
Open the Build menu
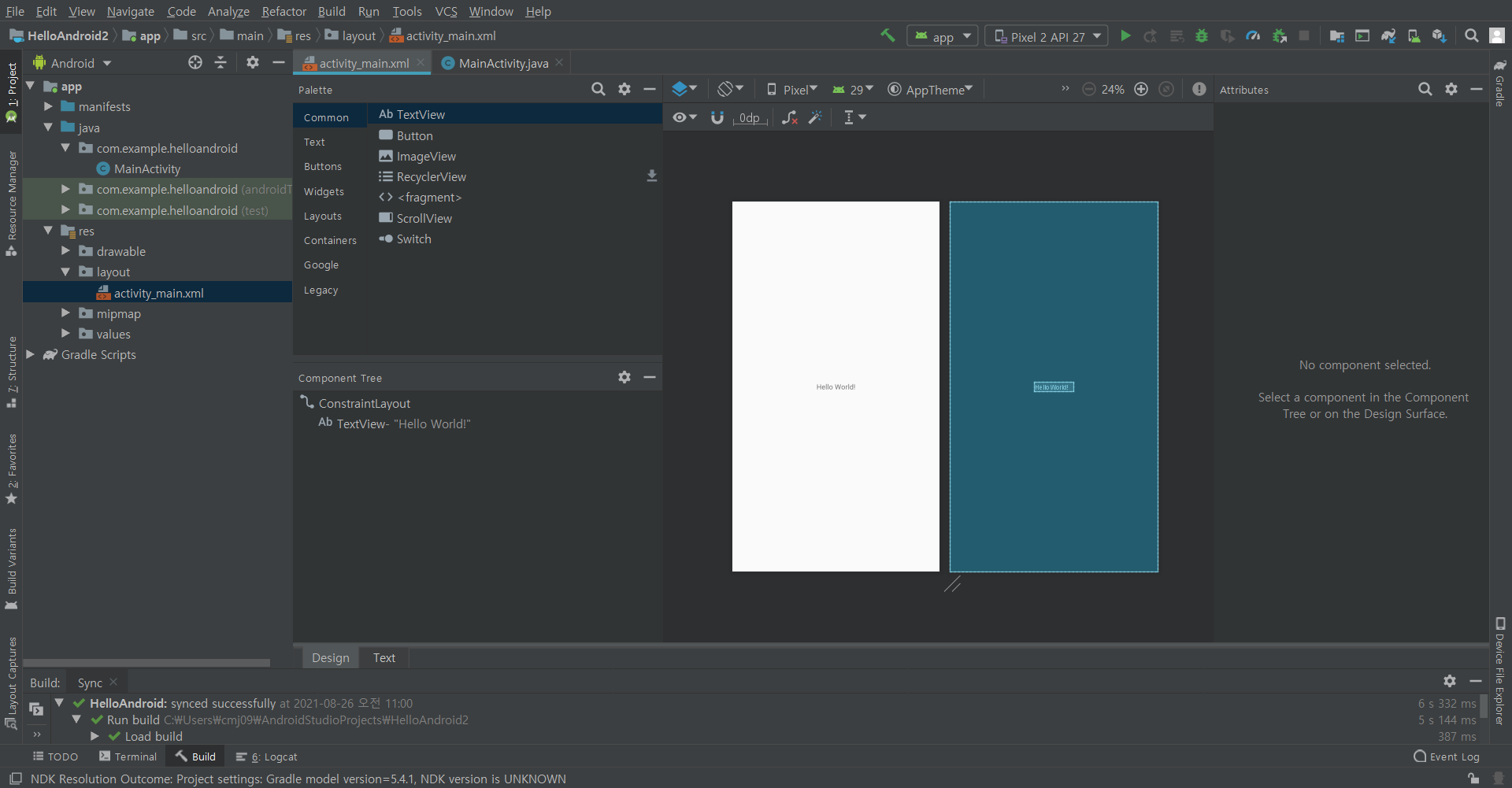(x=332, y=11)
